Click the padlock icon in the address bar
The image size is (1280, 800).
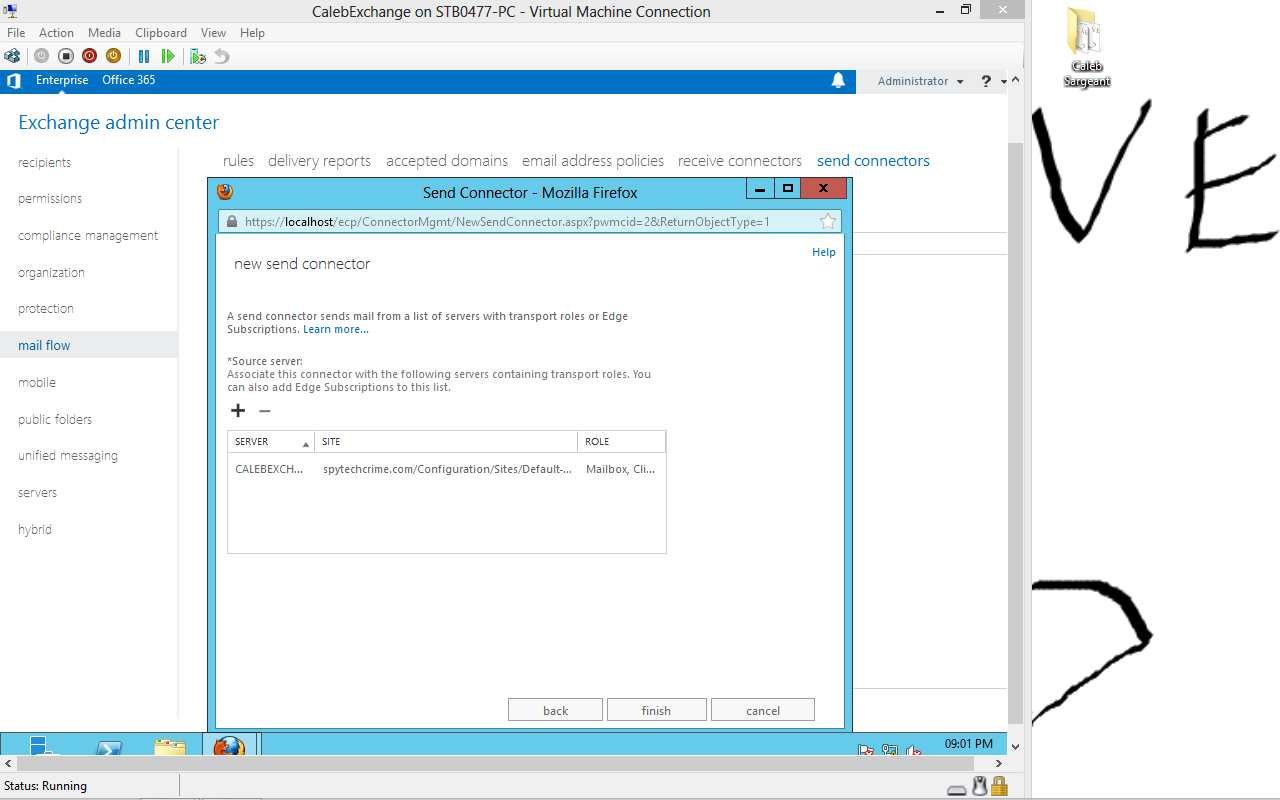pyautogui.click(x=232, y=222)
